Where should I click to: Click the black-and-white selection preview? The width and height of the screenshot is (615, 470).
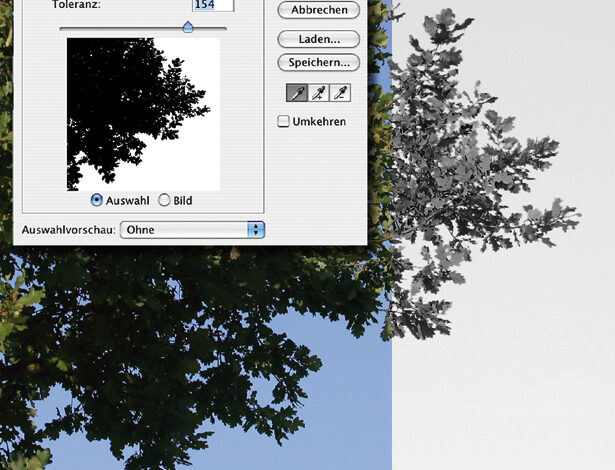click(x=144, y=115)
